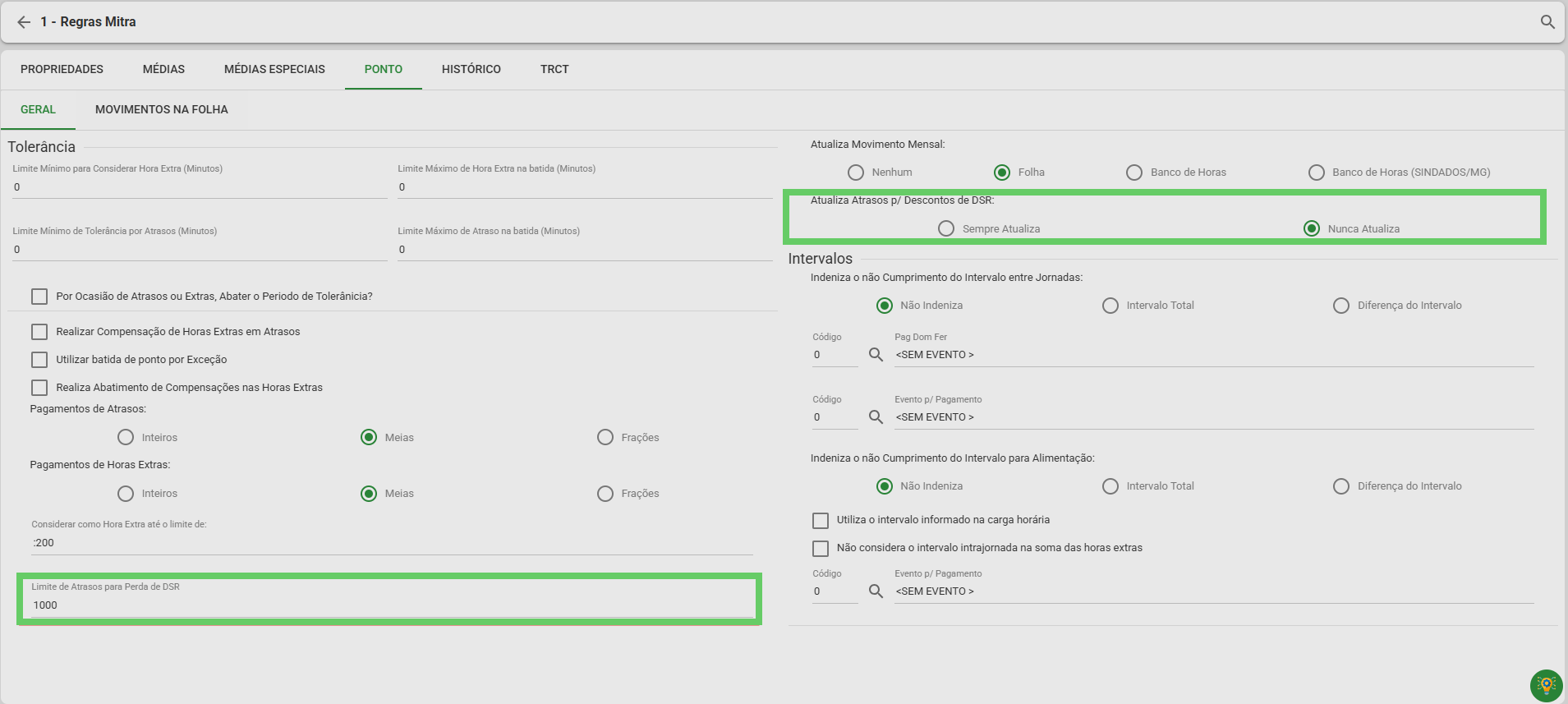Viewport: 1568px width, 704px height.
Task: Select Inteiros for Pagamentos de Atrasos
Action: point(126,437)
